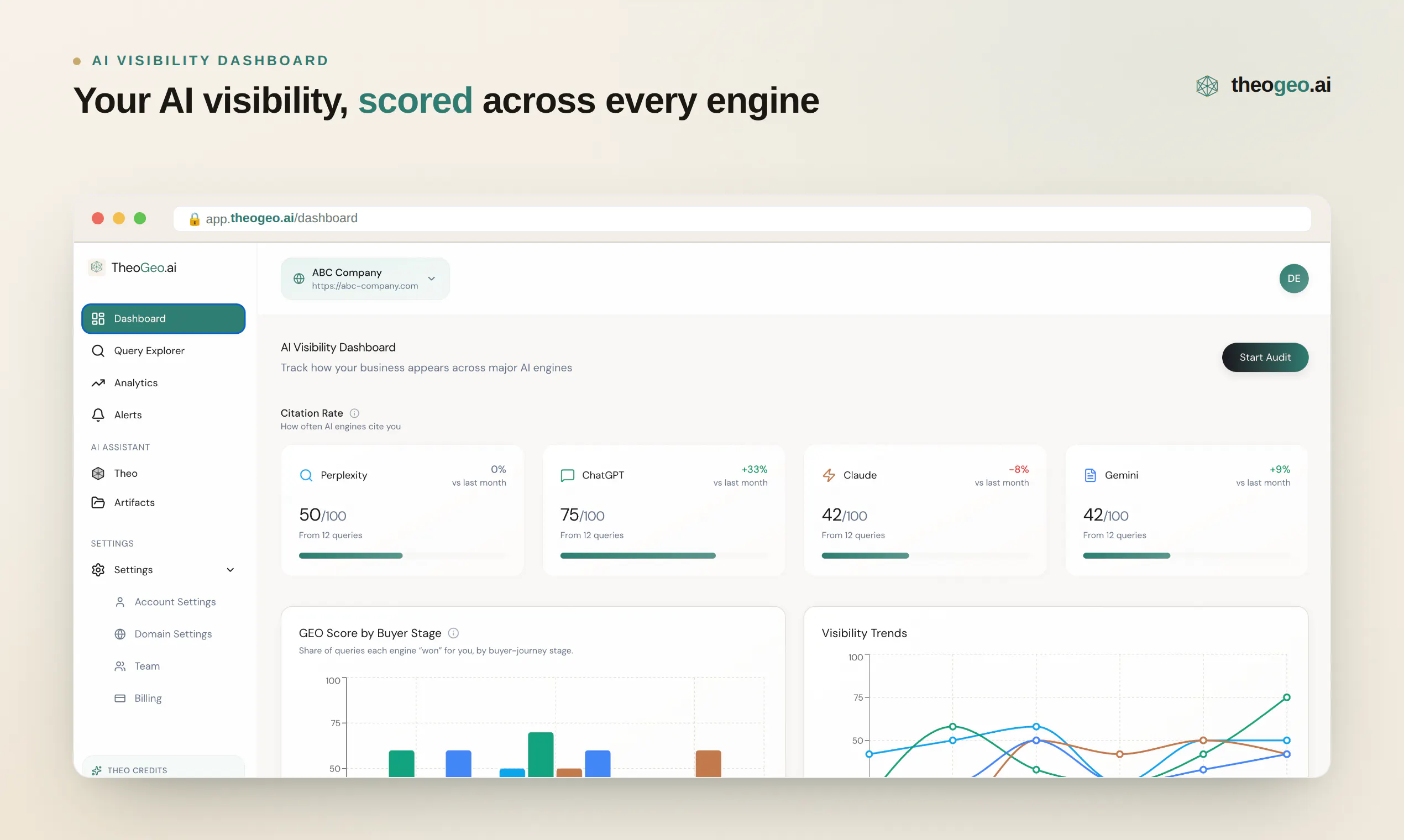This screenshot has width=1404, height=840.
Task: Select Alerts in the sidebar
Action: click(164, 415)
